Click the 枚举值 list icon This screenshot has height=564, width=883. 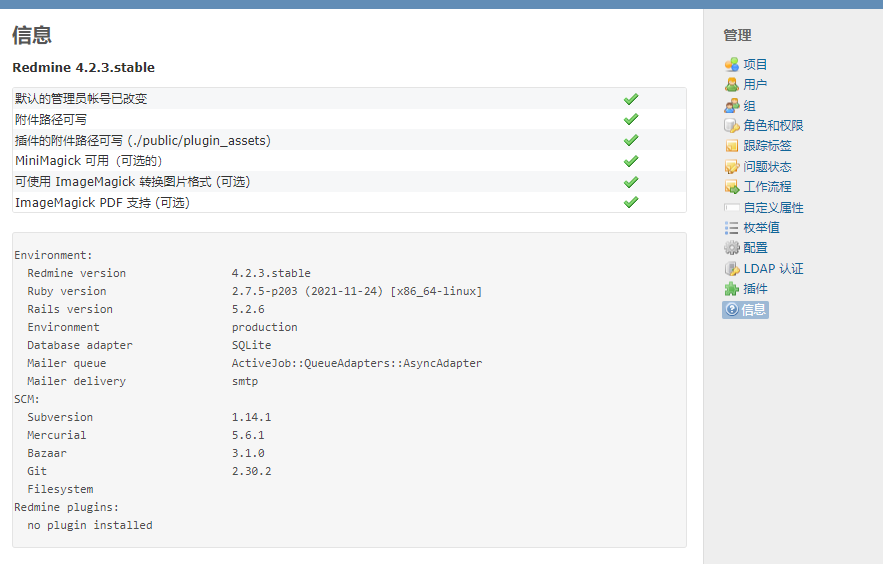(x=732, y=228)
